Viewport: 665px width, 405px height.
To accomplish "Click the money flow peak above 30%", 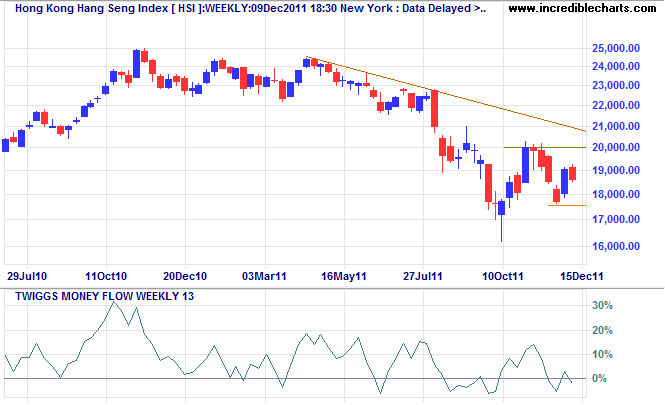I will pyautogui.click(x=113, y=303).
